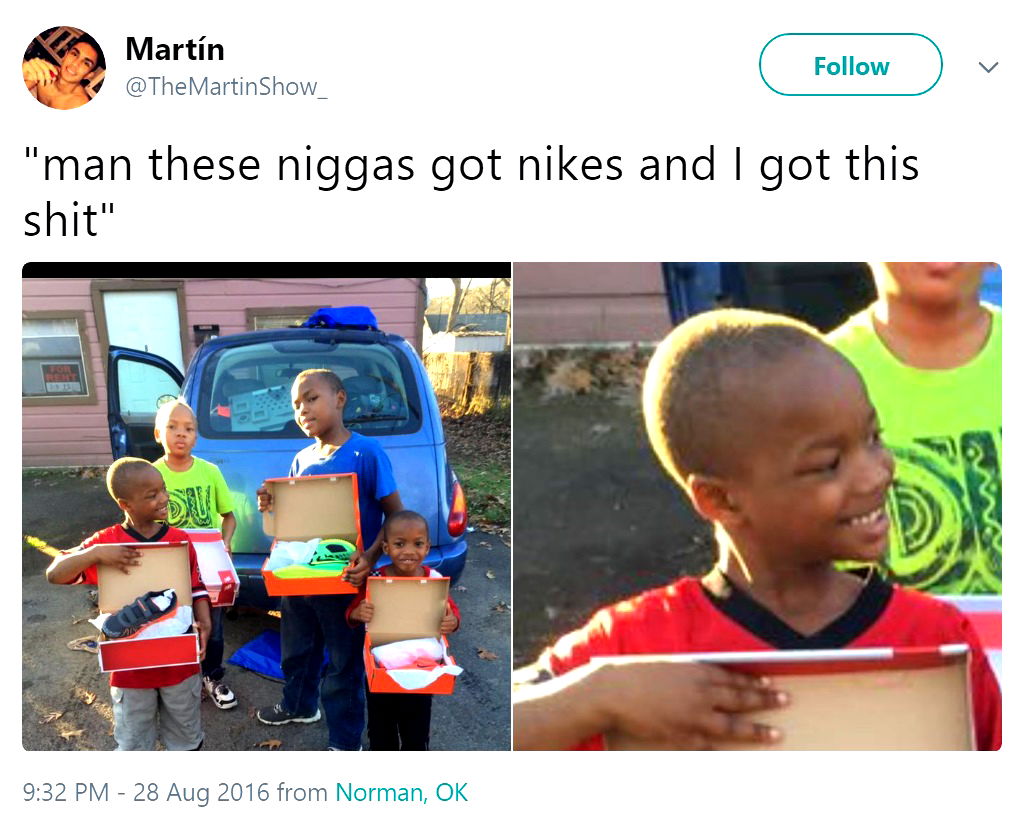Open the right close-up photo of smiling boy

coord(757,506)
